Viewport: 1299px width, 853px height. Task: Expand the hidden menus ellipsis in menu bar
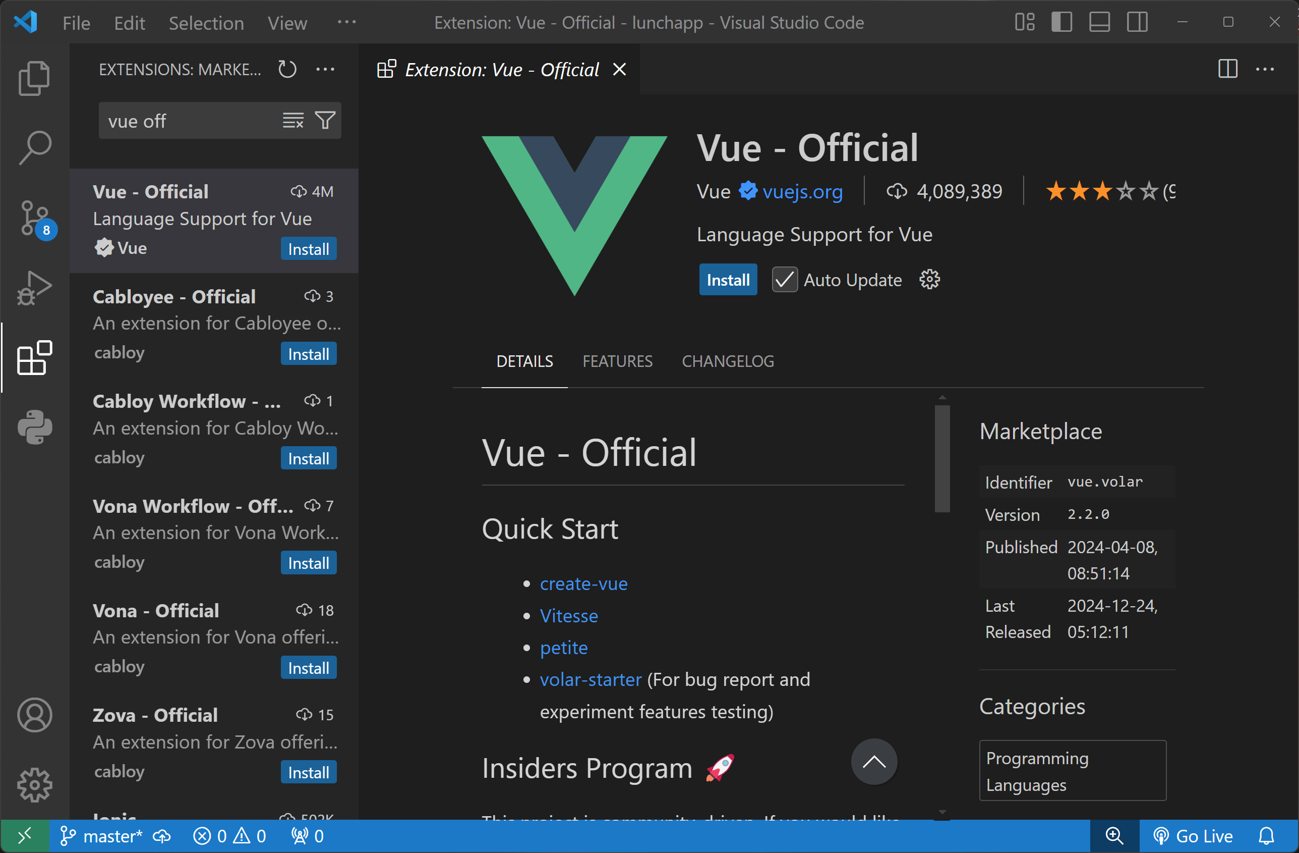pyautogui.click(x=346, y=22)
